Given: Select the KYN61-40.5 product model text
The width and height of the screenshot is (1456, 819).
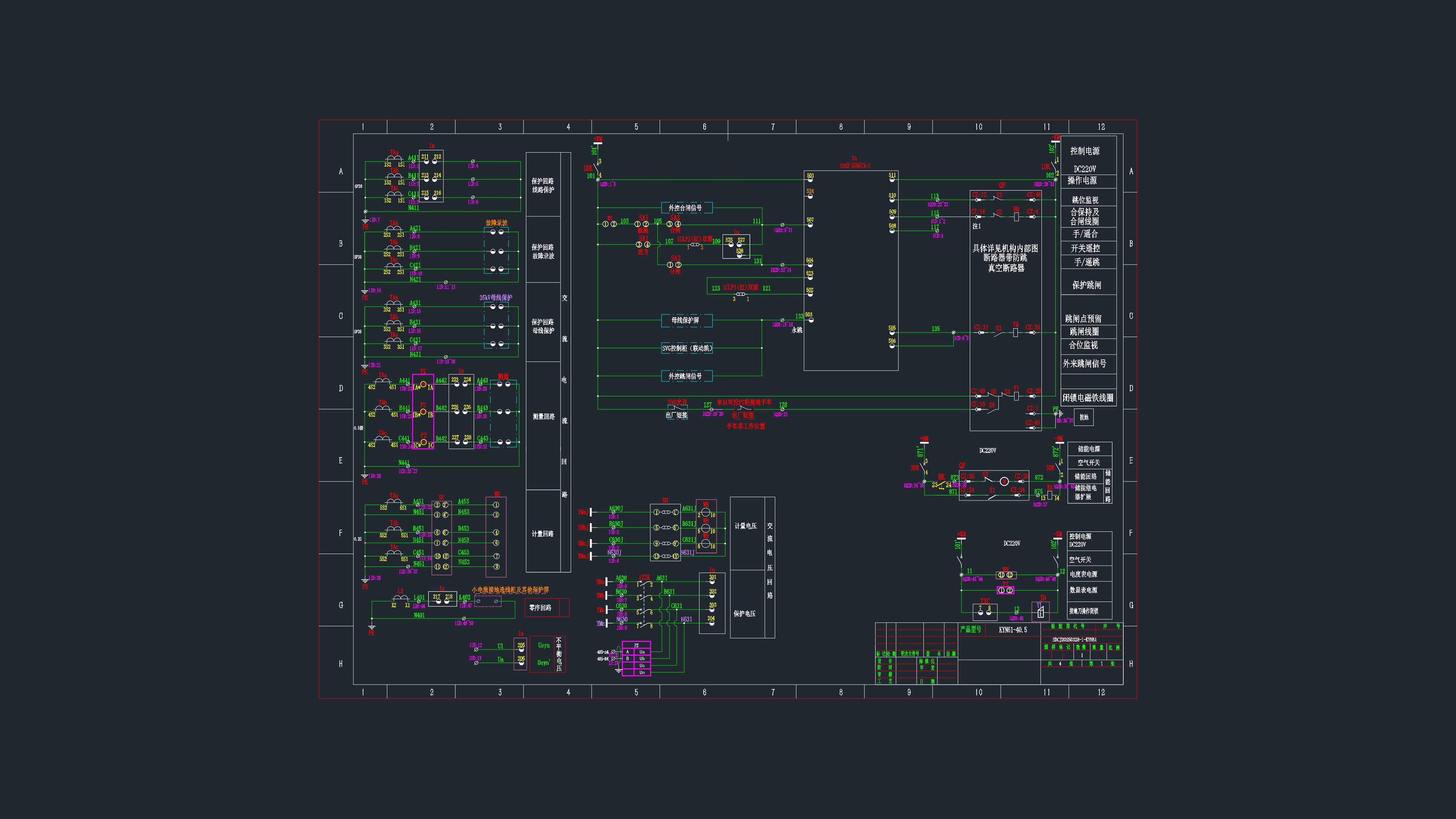Looking at the screenshot, I should coord(1013,630).
